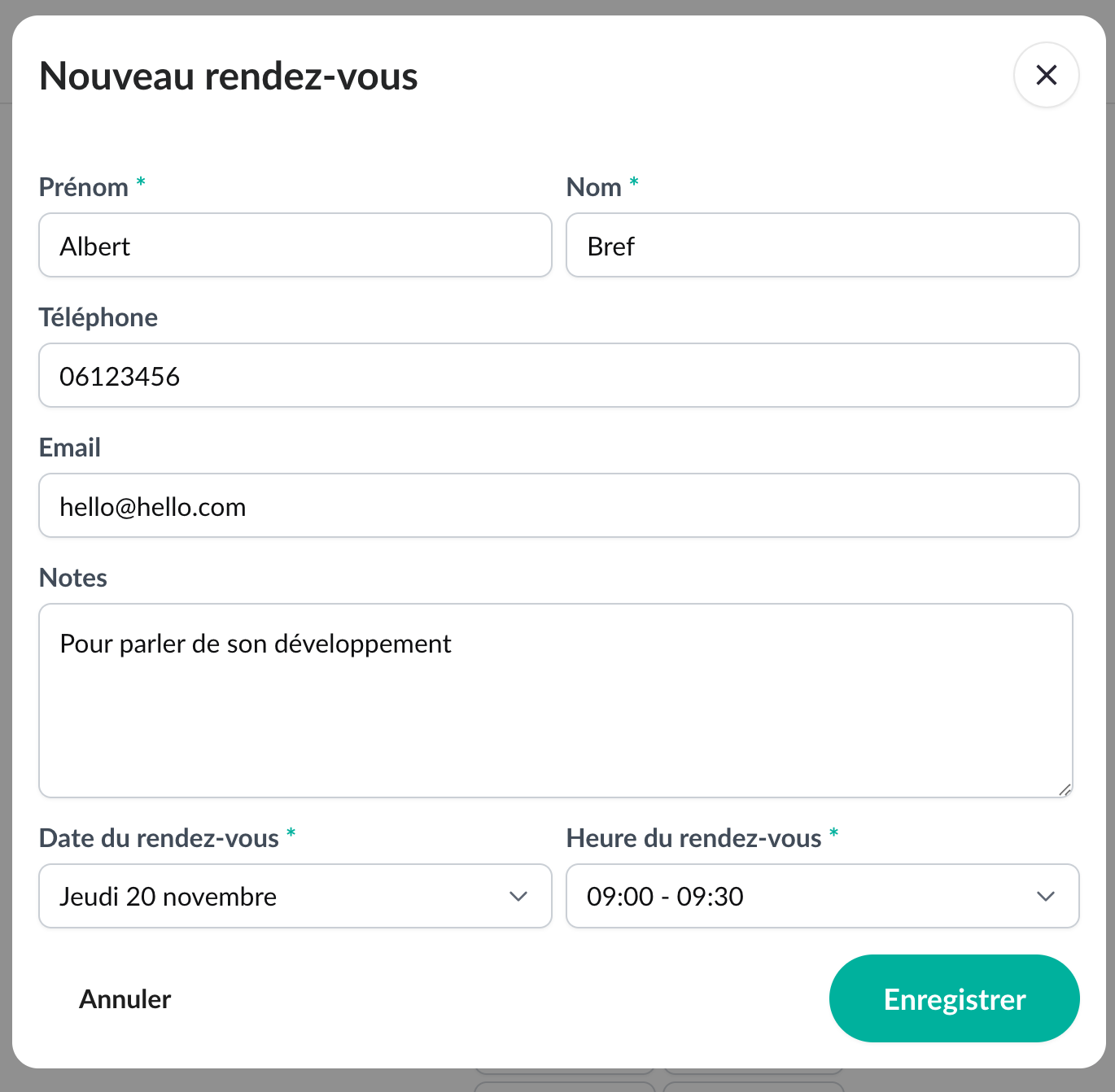Click the Notes textarea resize handle
Viewport: 1115px width, 1092px height.
click(1065, 789)
